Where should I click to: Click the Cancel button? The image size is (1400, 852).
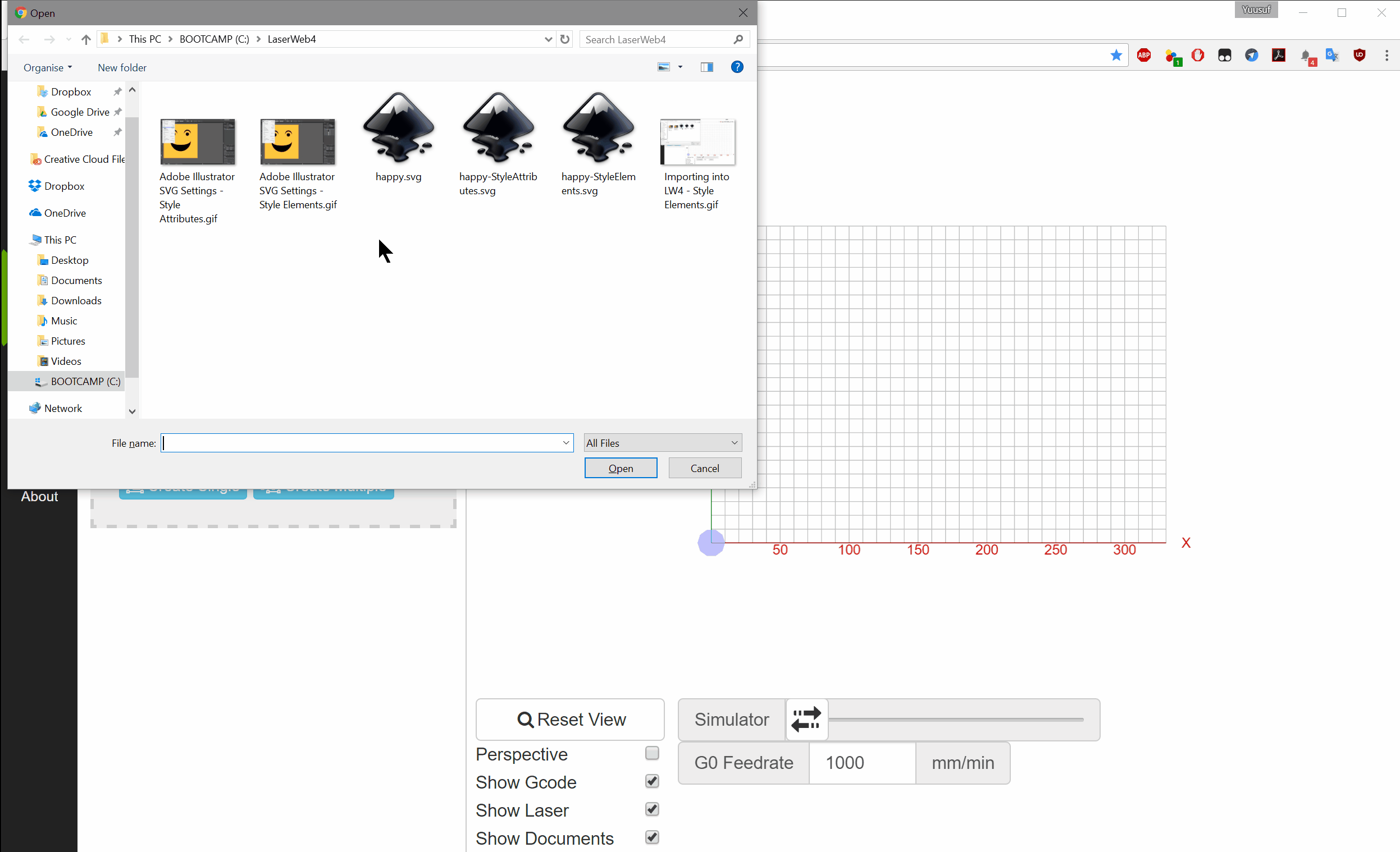pos(705,469)
